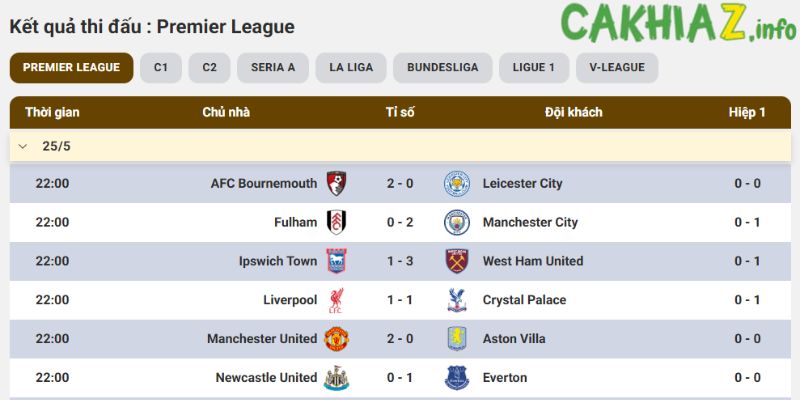Click the Aston Villa club crest
Viewport: 800px width, 400px height.
coord(457,339)
